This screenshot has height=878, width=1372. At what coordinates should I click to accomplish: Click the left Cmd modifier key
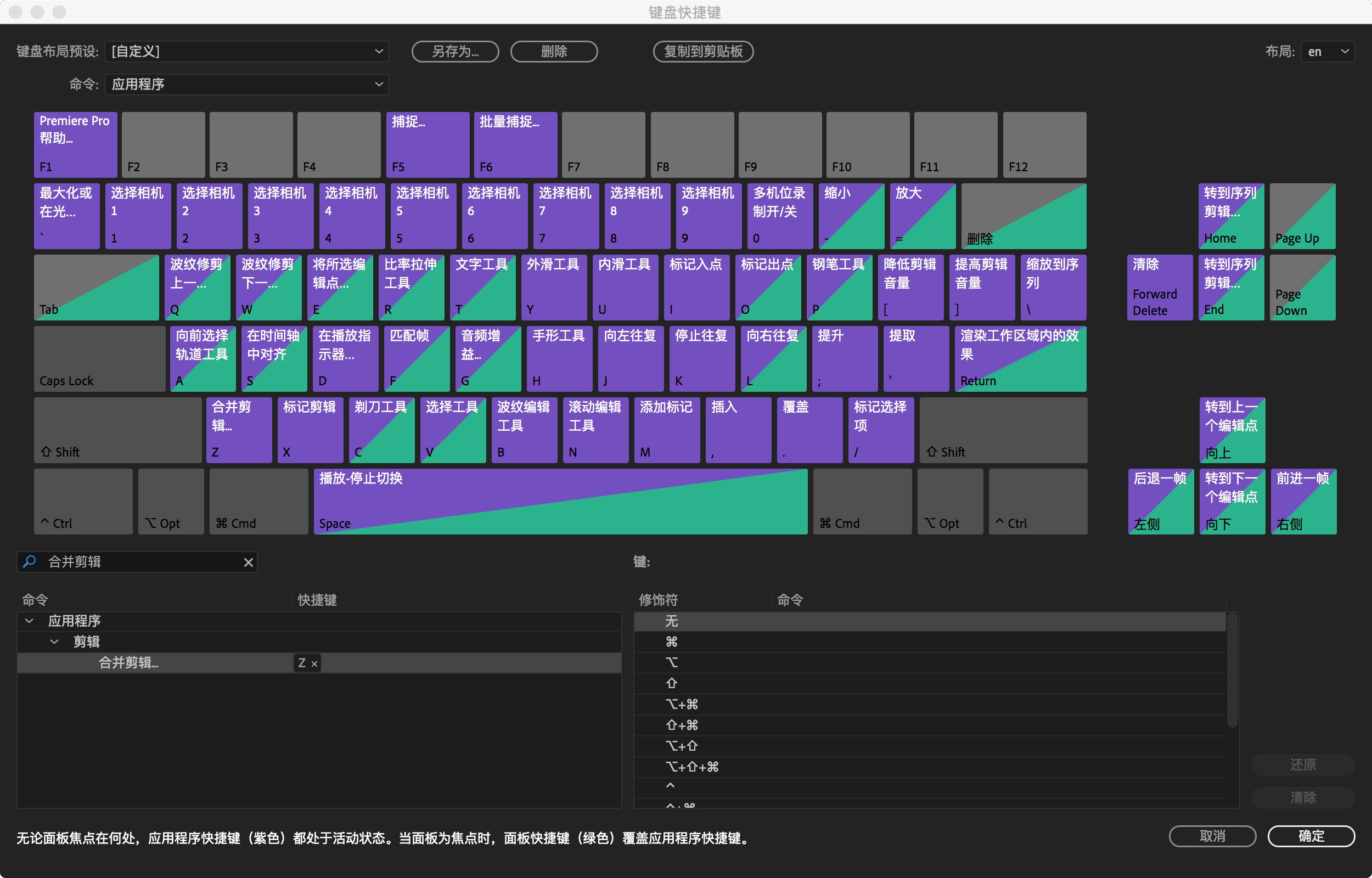[258, 501]
